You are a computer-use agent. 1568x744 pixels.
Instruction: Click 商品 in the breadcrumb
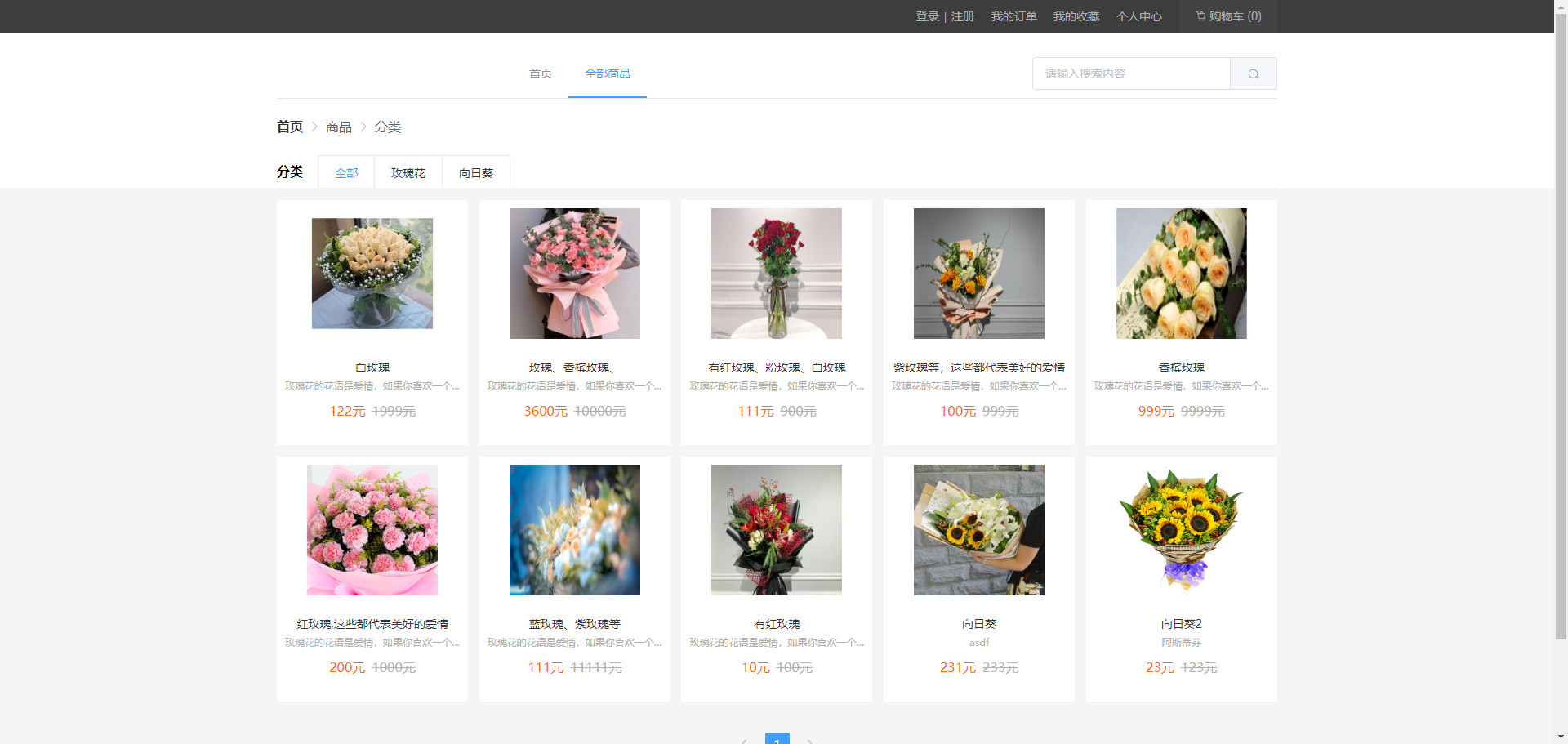point(339,127)
